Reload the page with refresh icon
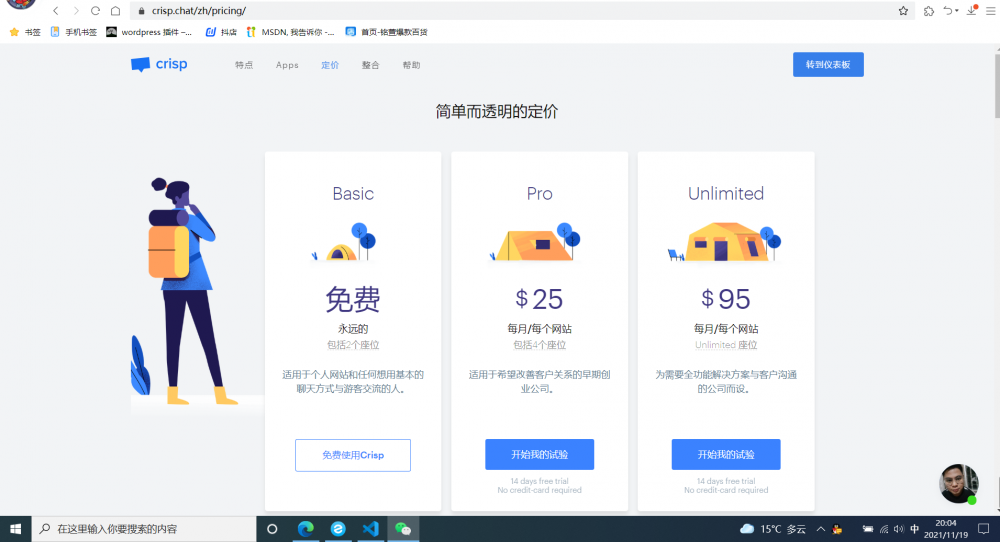This screenshot has width=1000, height=542. point(96,11)
